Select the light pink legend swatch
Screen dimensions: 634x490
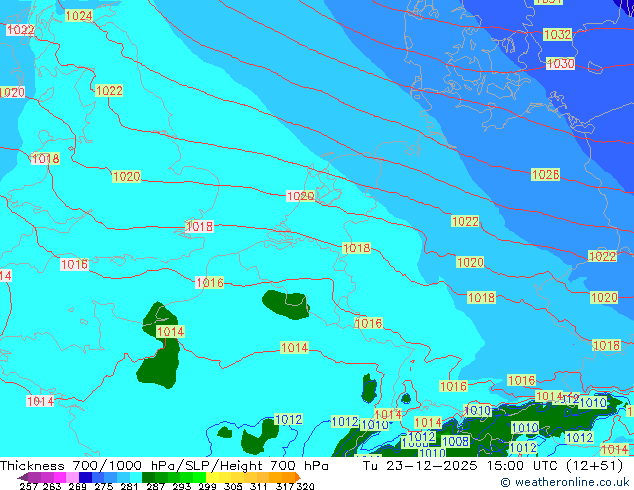coord(72,477)
